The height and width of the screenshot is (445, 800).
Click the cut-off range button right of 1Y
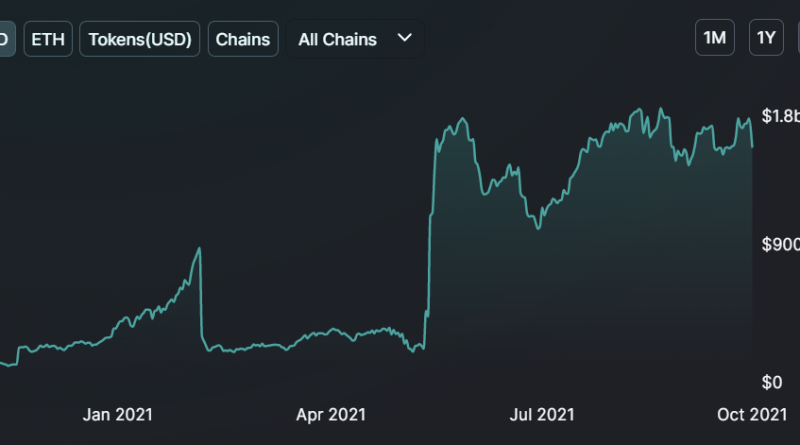point(797,38)
